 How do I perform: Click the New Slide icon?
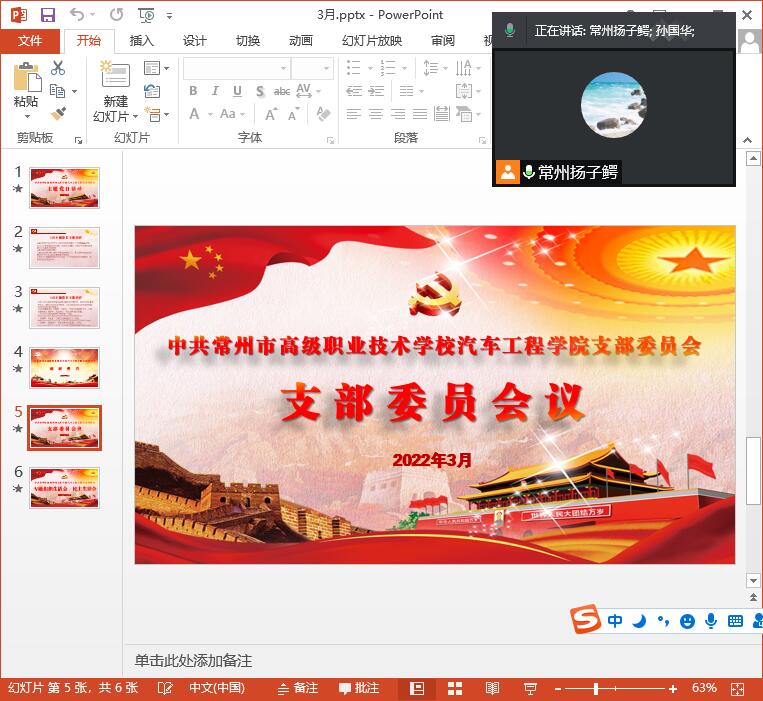(x=115, y=73)
